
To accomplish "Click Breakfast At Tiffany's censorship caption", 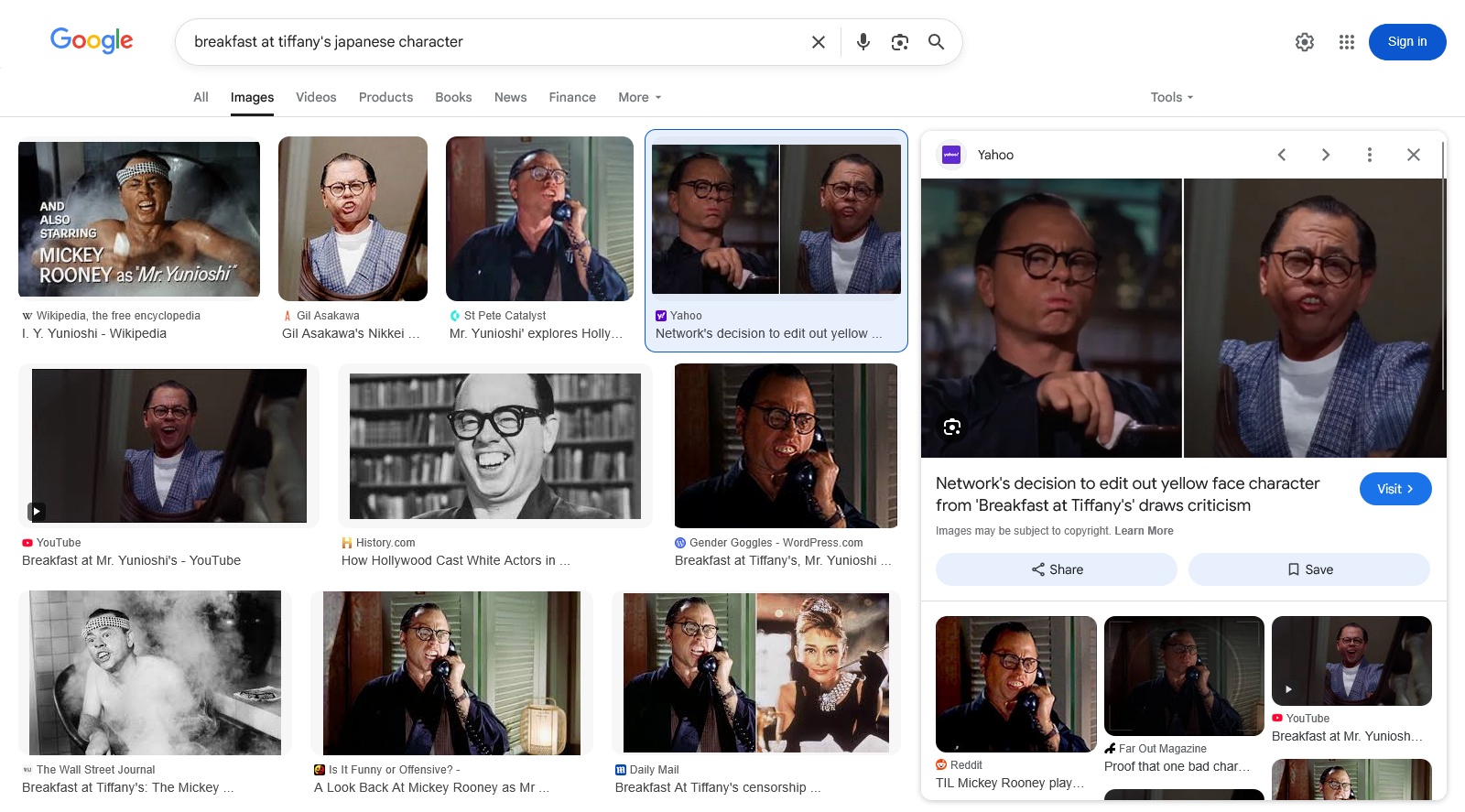I will (718, 787).
